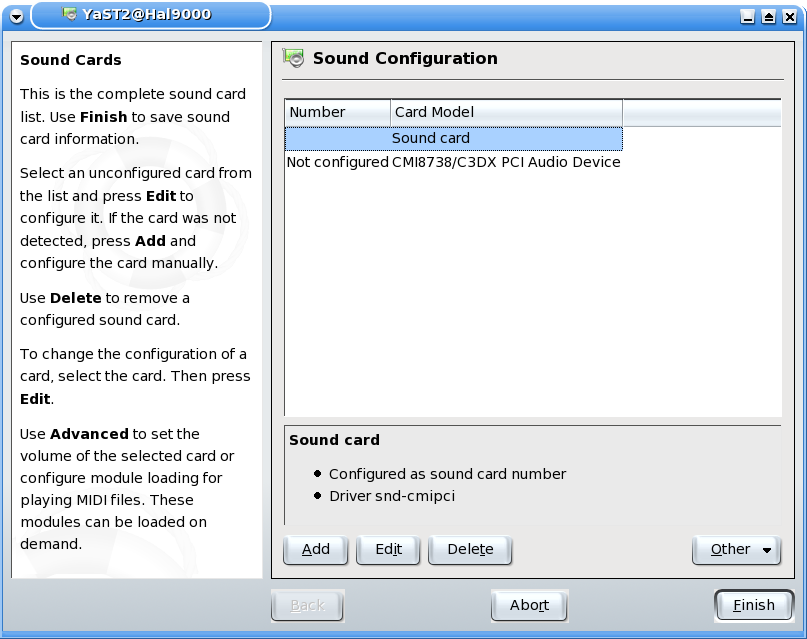Viewport: 807px width, 639px height.
Task: Abort the sound configuration
Action: [x=530, y=606]
